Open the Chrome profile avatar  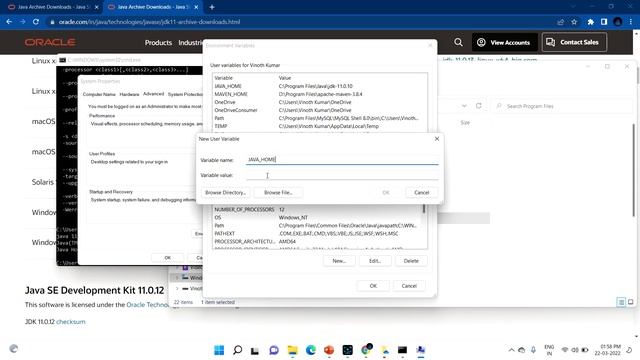pos(618,22)
